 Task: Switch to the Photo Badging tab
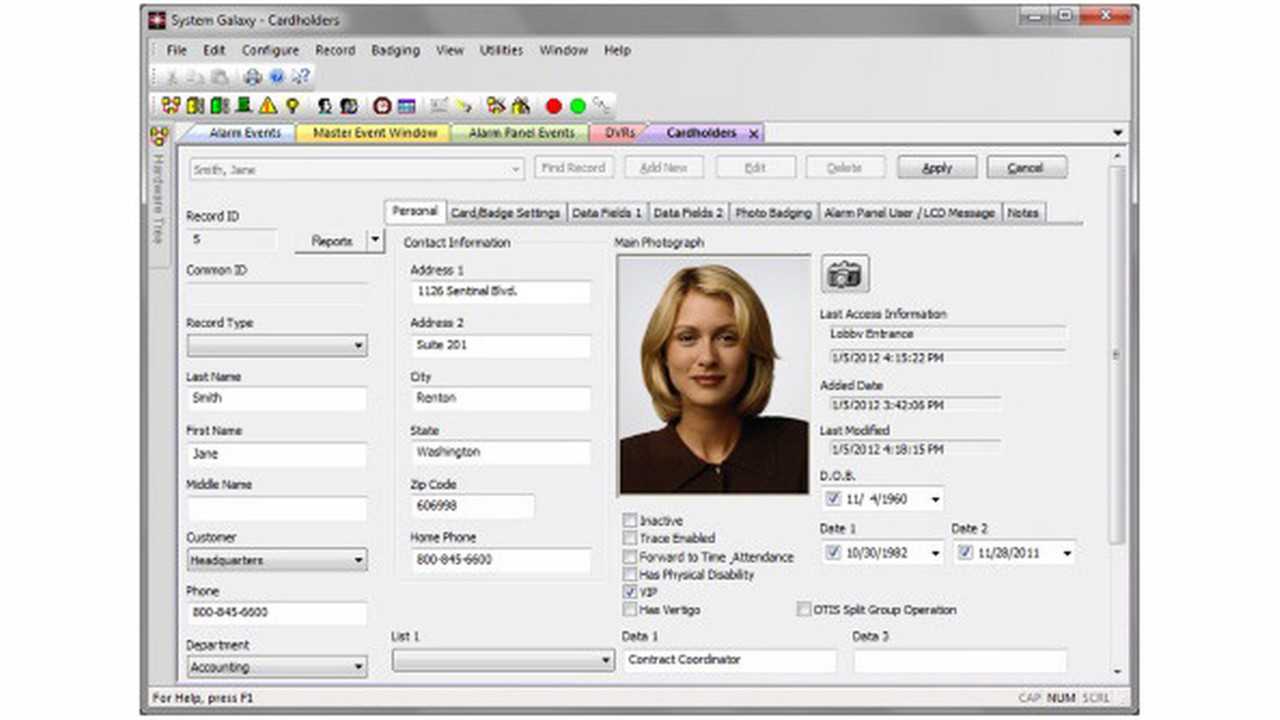coord(774,212)
